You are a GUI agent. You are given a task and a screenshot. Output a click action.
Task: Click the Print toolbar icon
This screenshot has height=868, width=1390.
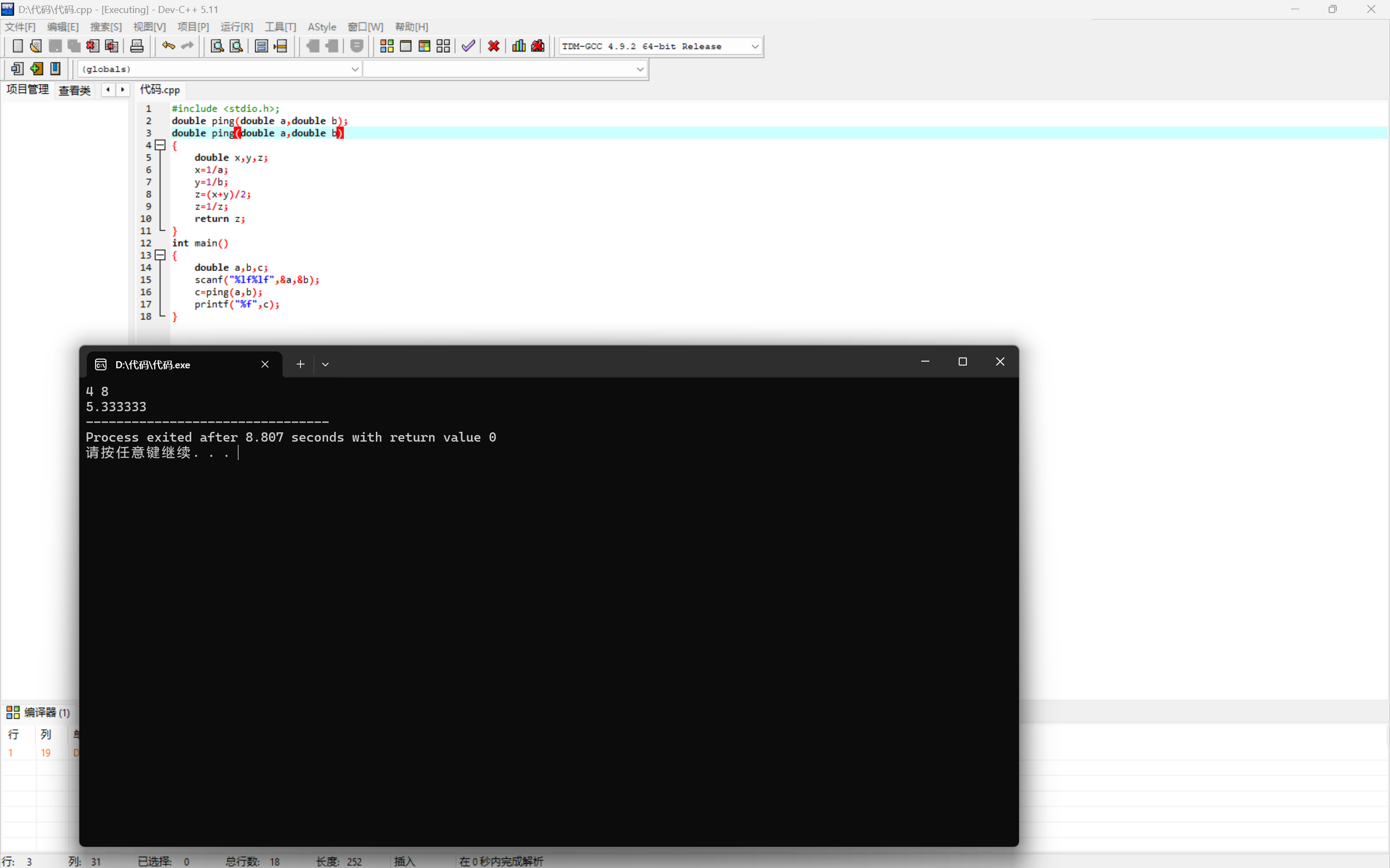click(x=136, y=46)
